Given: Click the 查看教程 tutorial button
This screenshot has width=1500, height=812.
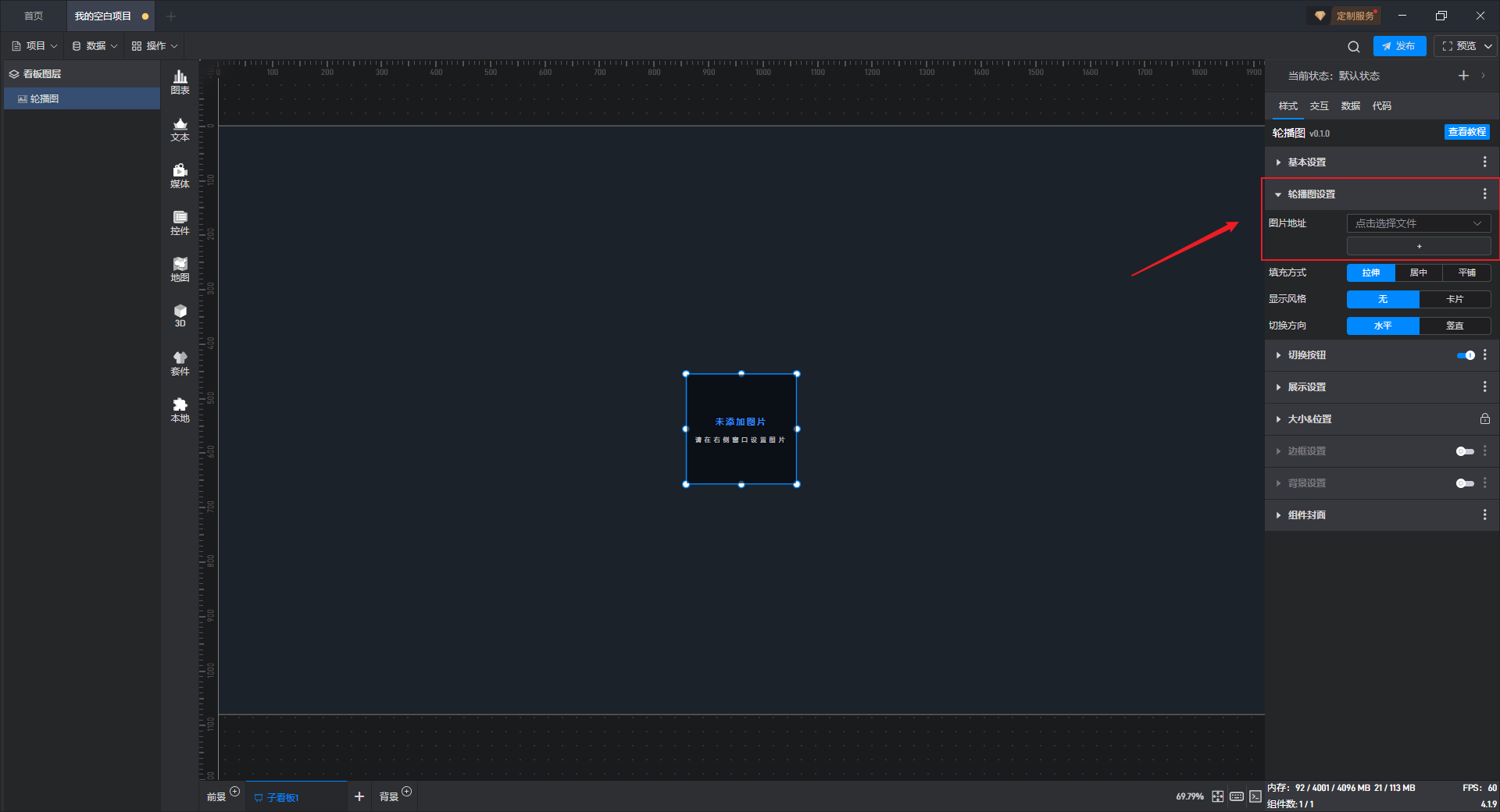Looking at the screenshot, I should point(1466,132).
